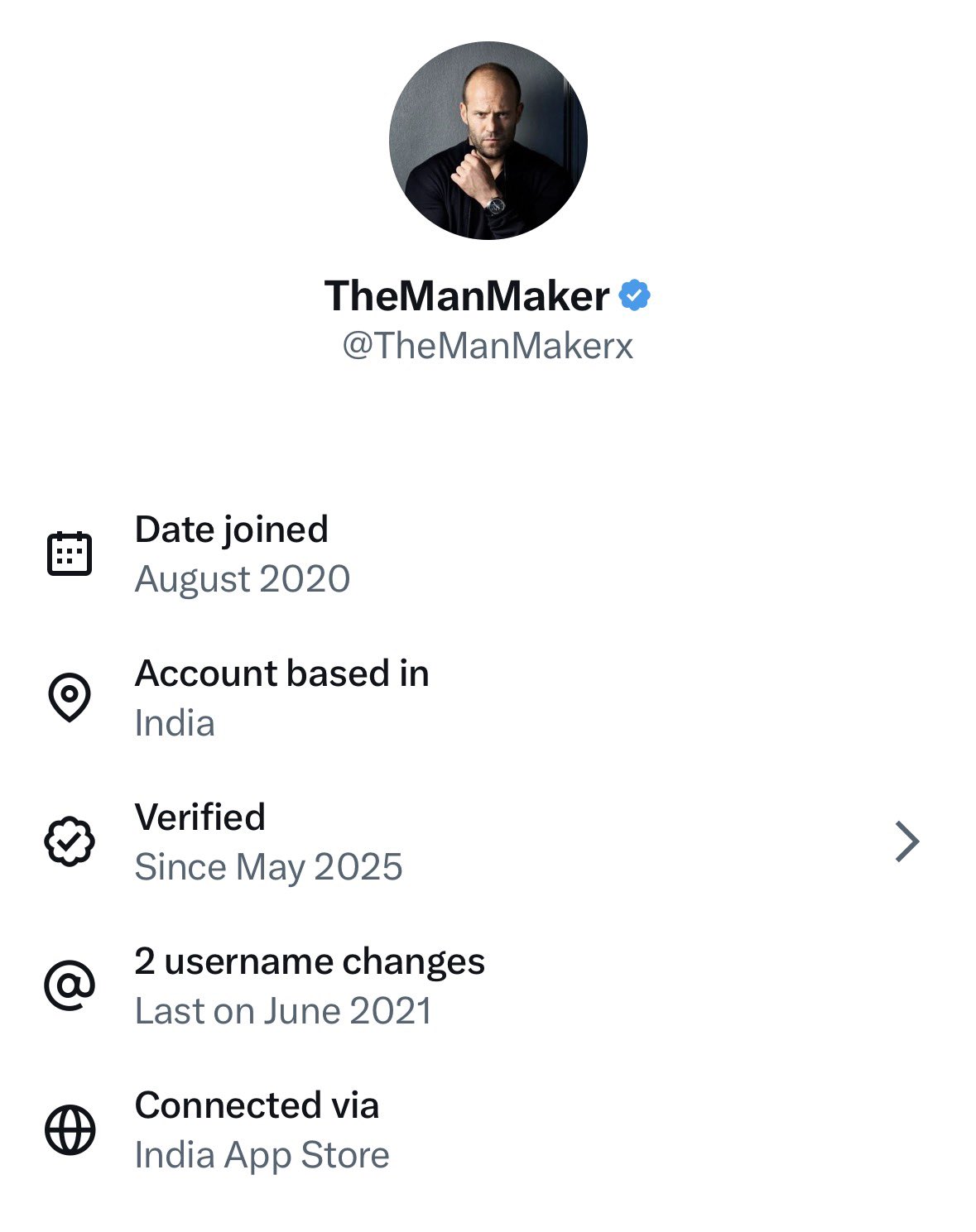Select the Date joined heading

click(x=232, y=530)
